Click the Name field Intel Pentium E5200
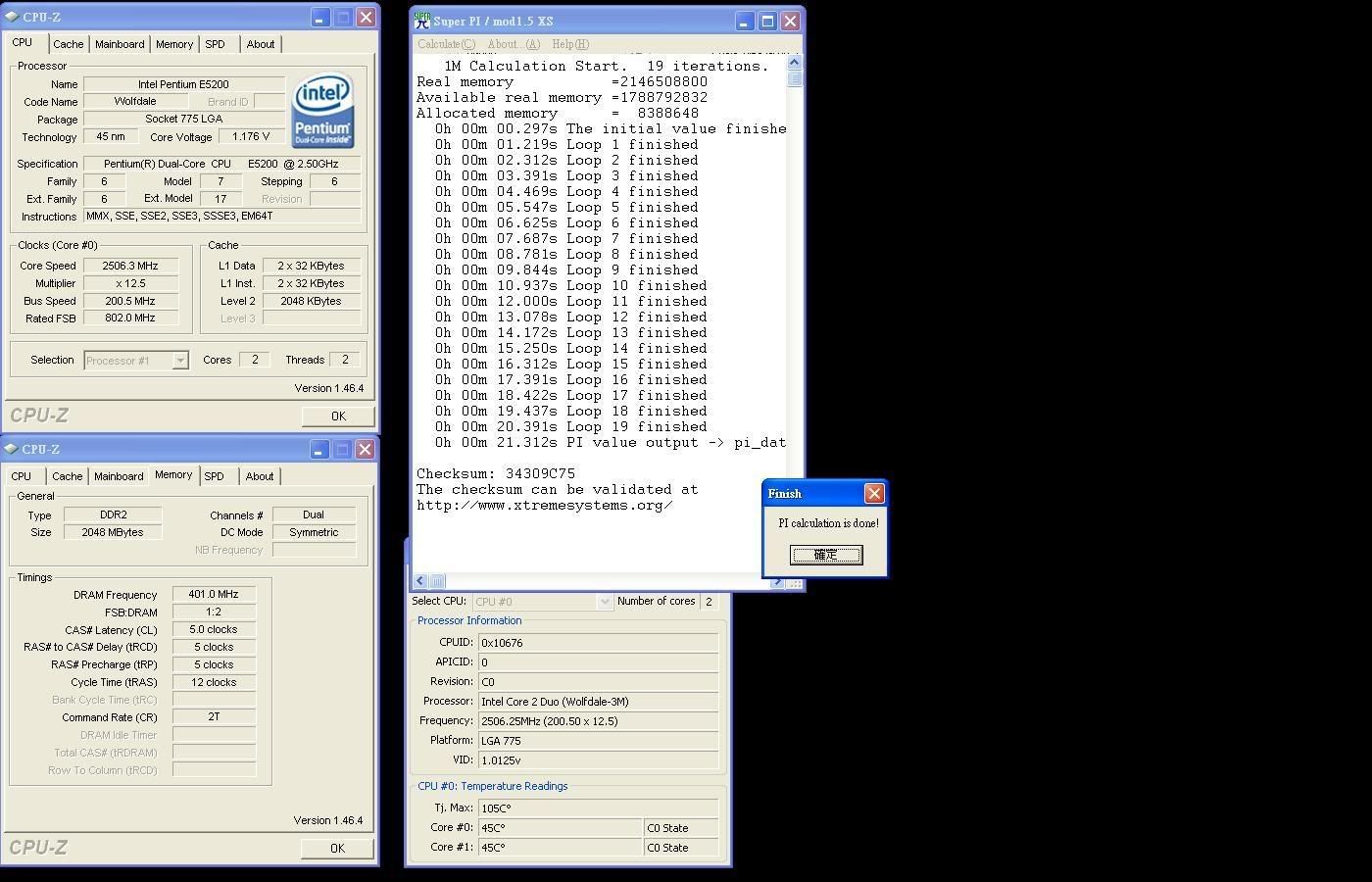Viewport: 1372px width, 882px height. click(183, 84)
